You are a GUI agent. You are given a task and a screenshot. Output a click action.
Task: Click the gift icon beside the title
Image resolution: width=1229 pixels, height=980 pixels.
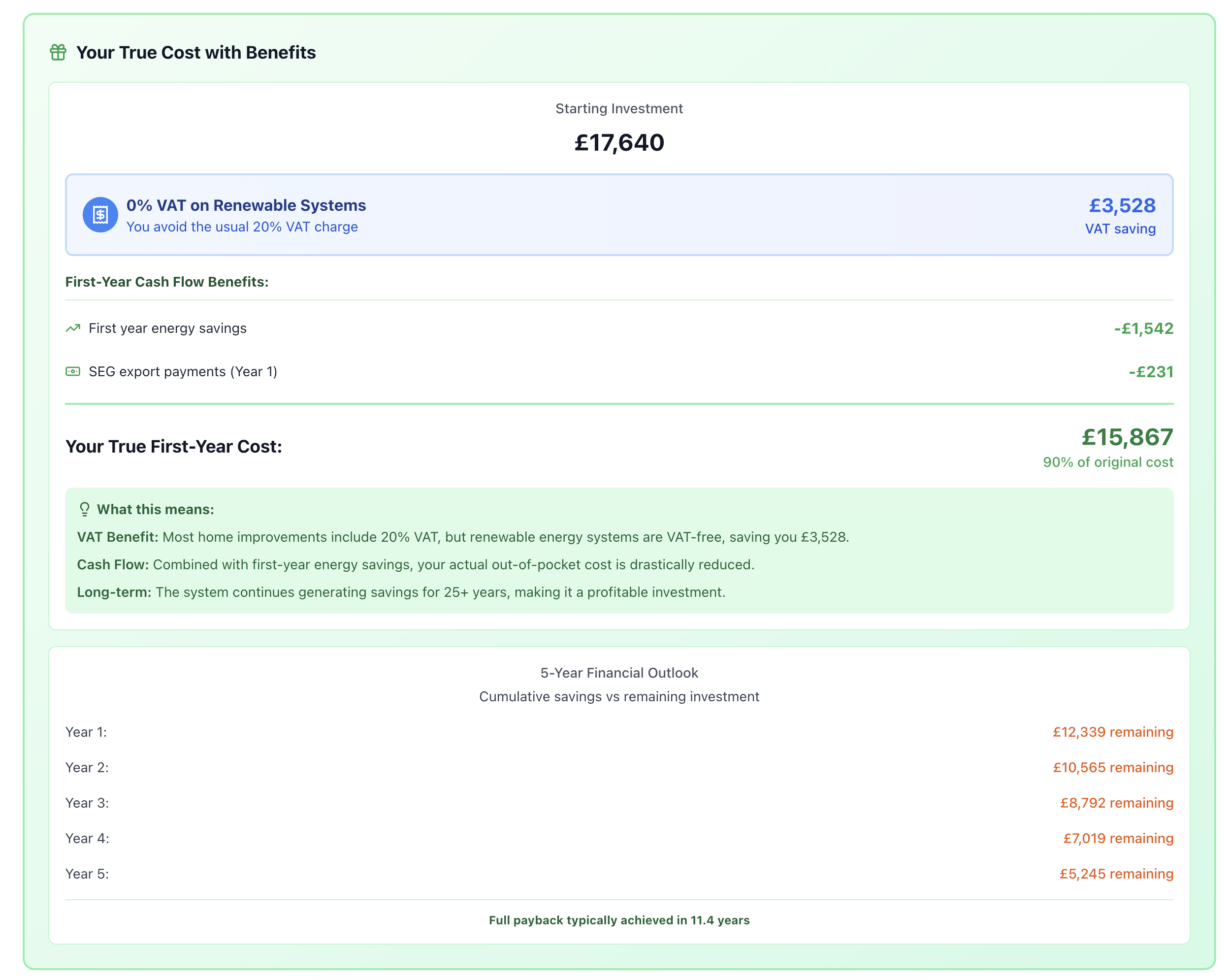point(58,53)
